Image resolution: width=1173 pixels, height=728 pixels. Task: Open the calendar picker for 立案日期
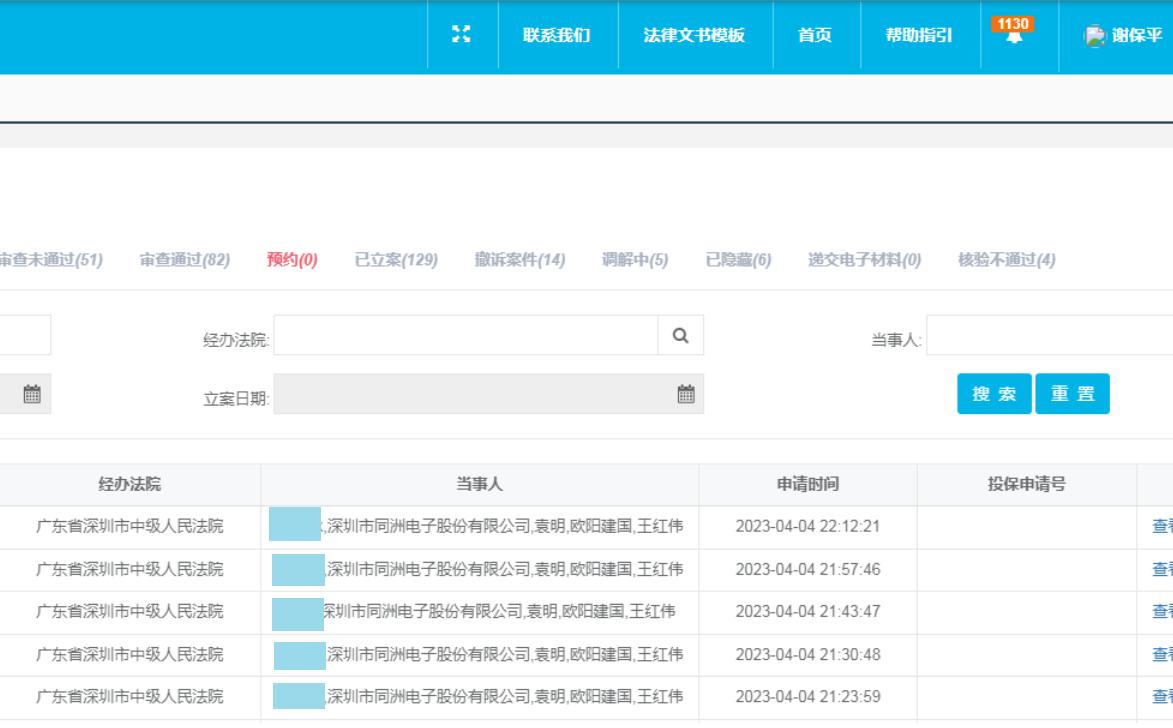[686, 394]
